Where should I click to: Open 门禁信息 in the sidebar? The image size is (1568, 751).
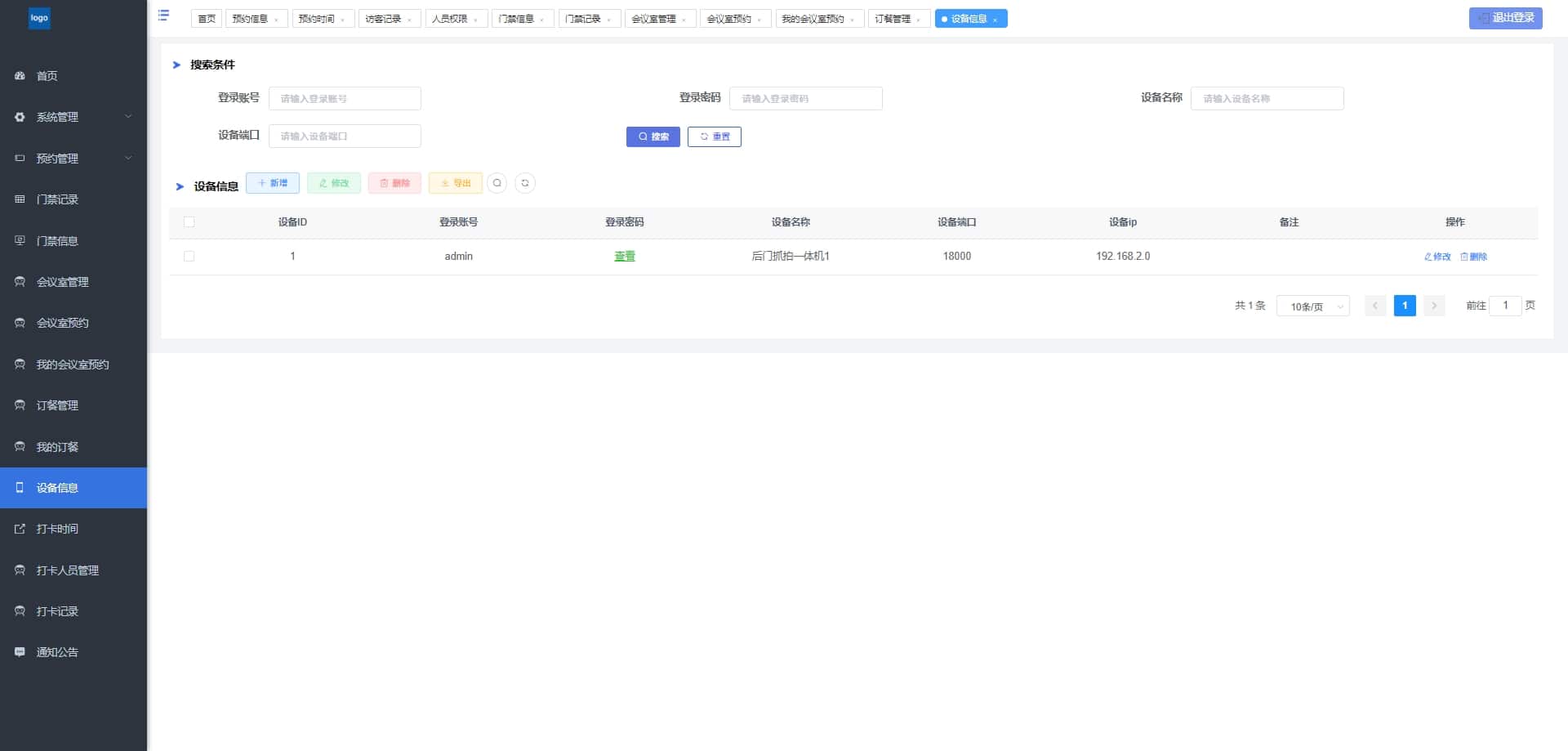[x=73, y=241]
